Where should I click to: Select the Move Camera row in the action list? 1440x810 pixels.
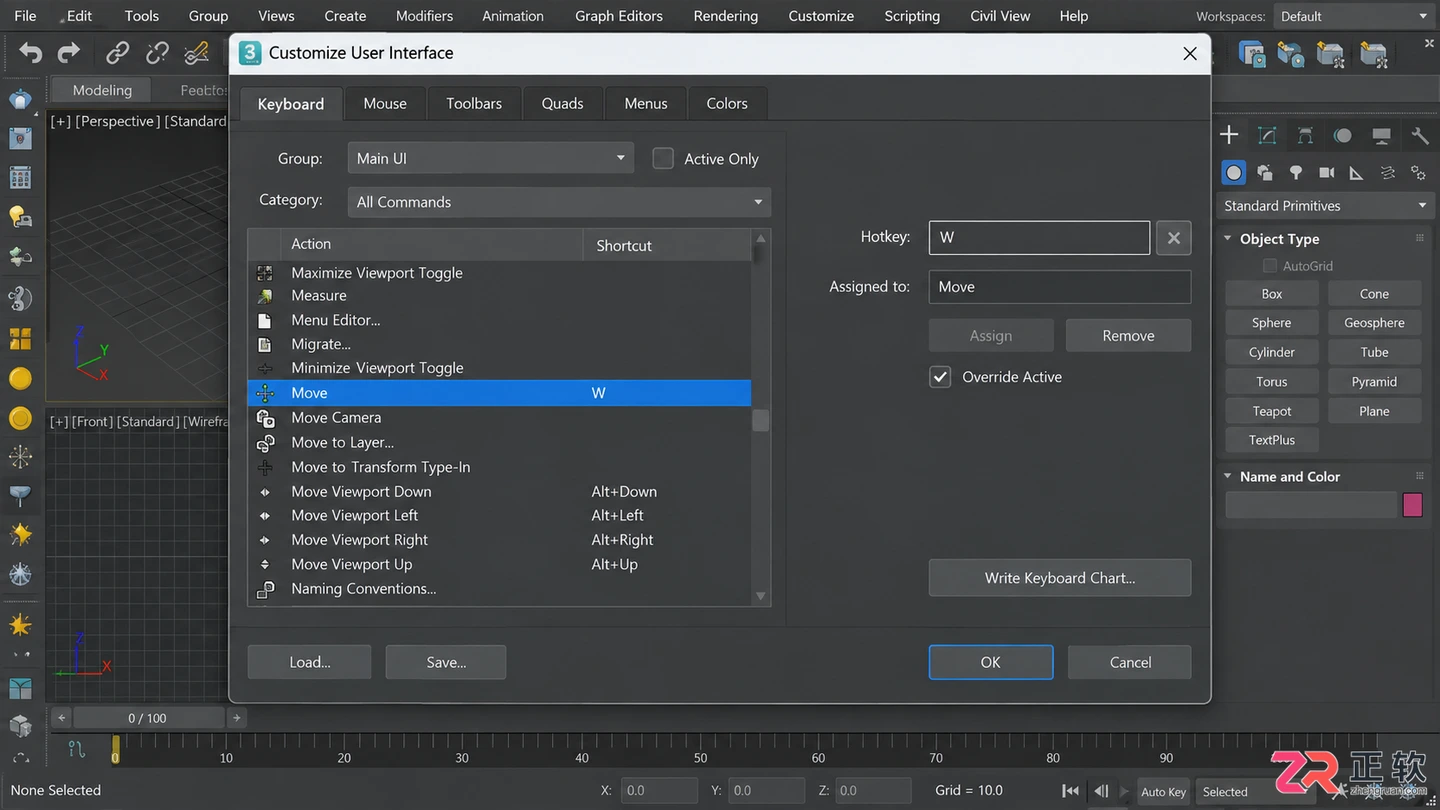(x=499, y=418)
